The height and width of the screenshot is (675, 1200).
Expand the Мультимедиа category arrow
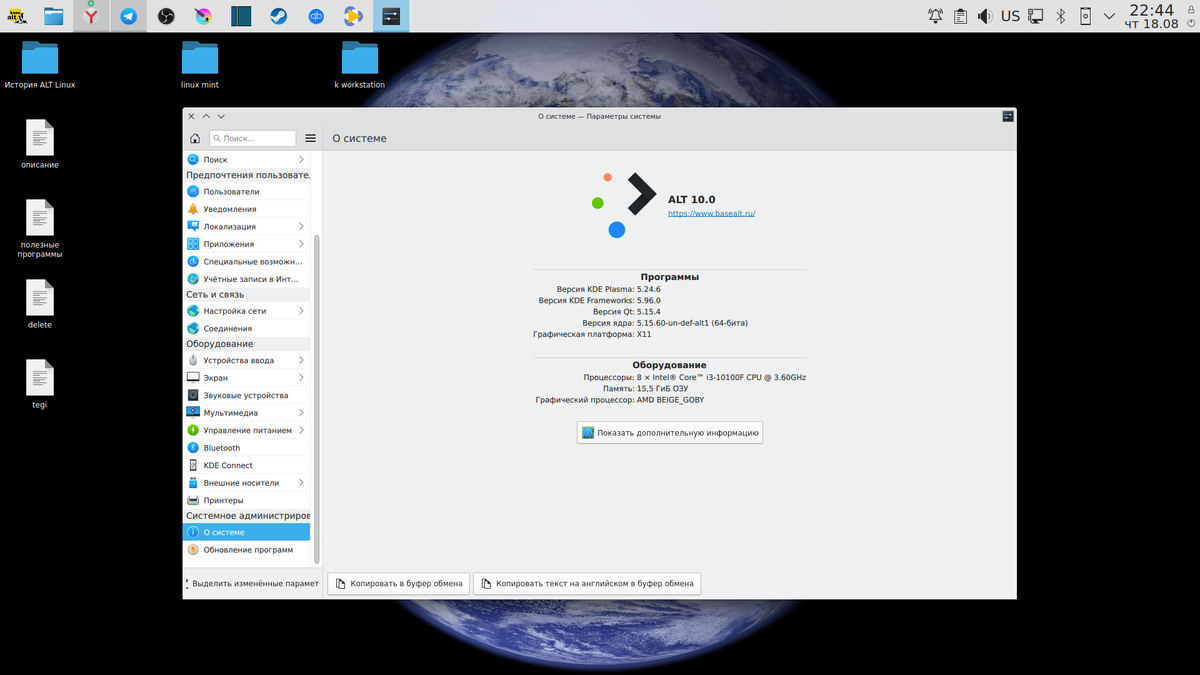point(301,413)
